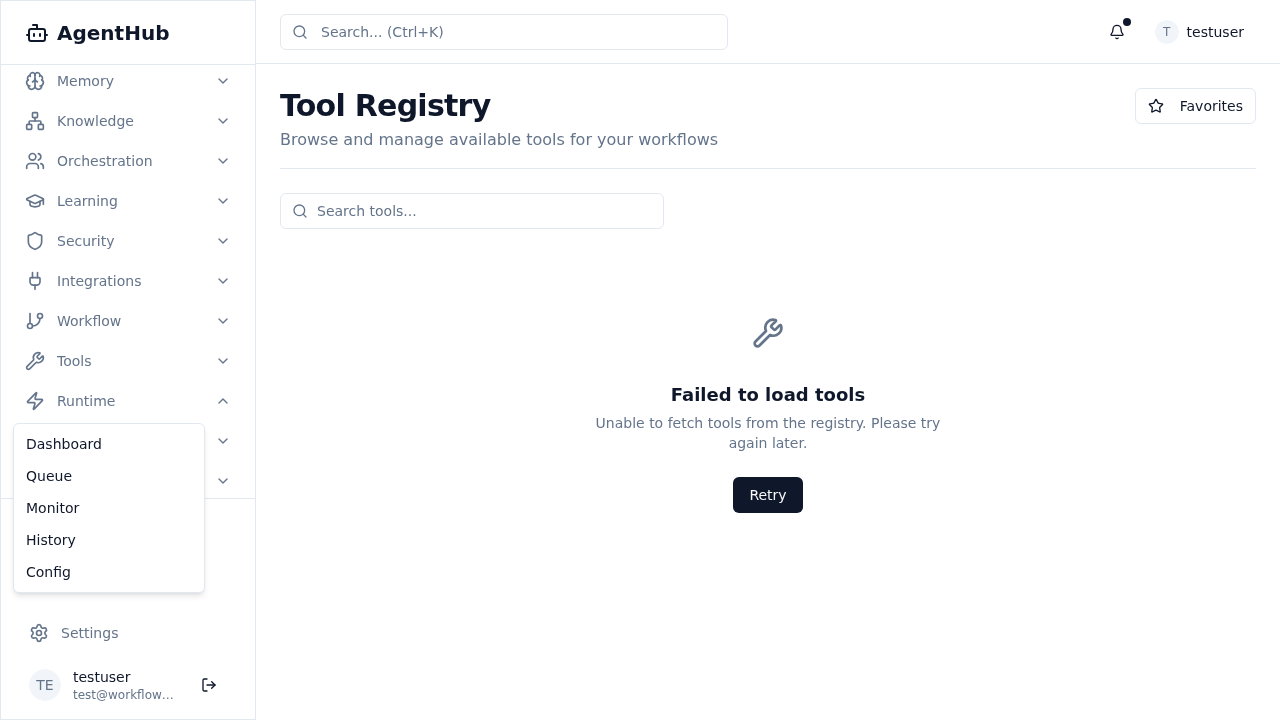
Task: Click the Retry button
Action: 767,495
